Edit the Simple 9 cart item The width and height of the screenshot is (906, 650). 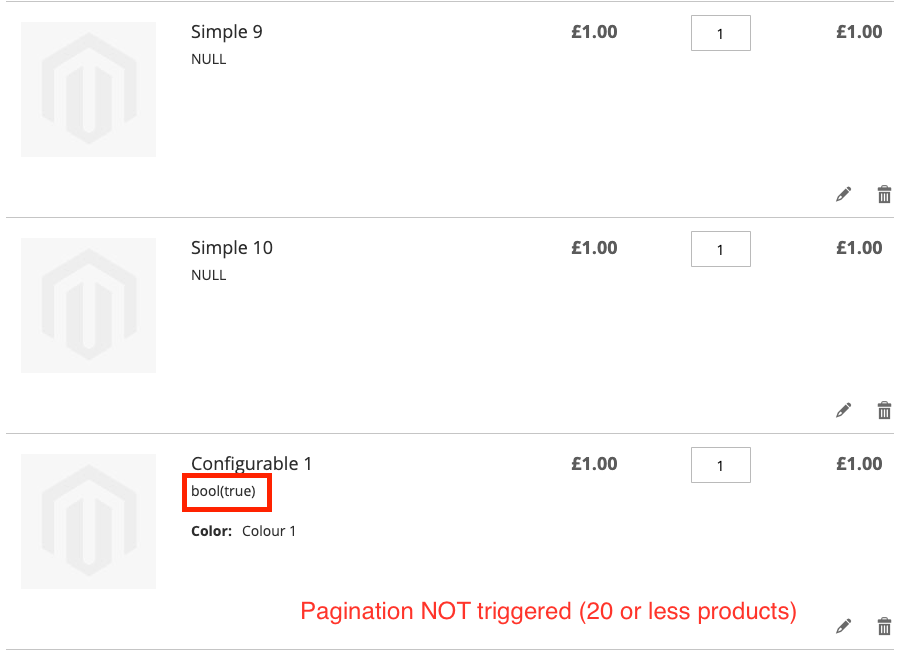(844, 194)
